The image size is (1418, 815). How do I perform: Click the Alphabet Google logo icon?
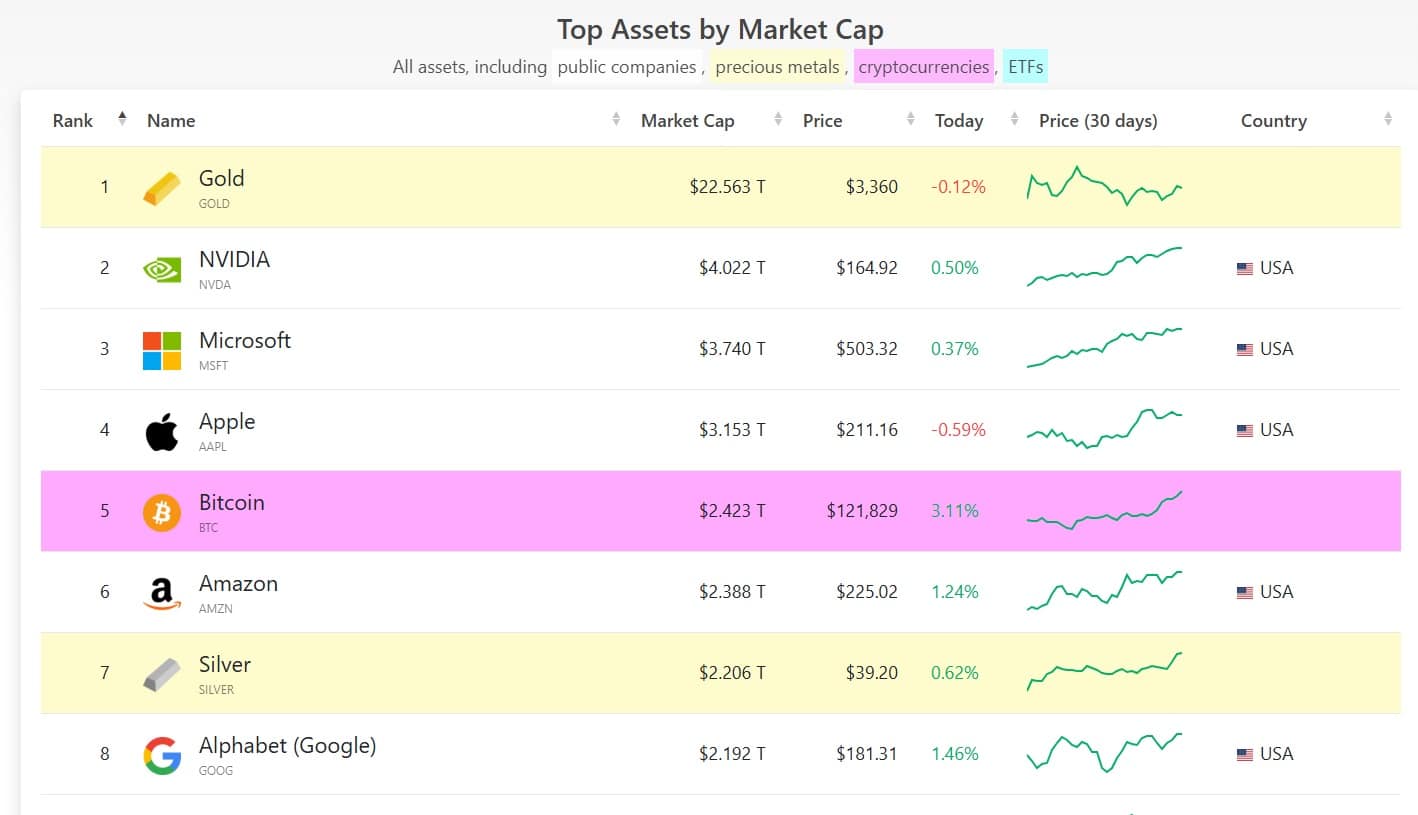pos(162,756)
